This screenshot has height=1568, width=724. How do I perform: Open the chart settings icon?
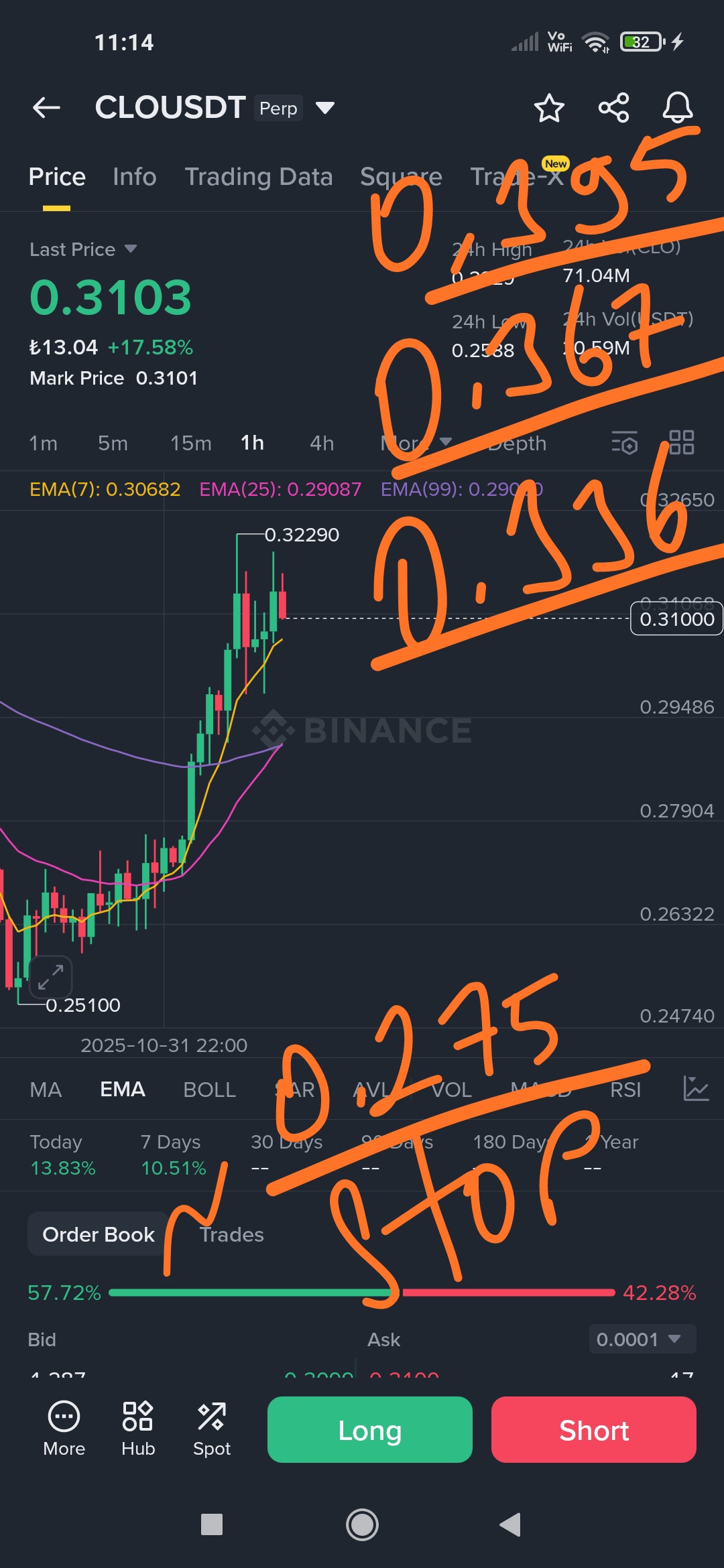pyautogui.click(x=625, y=443)
